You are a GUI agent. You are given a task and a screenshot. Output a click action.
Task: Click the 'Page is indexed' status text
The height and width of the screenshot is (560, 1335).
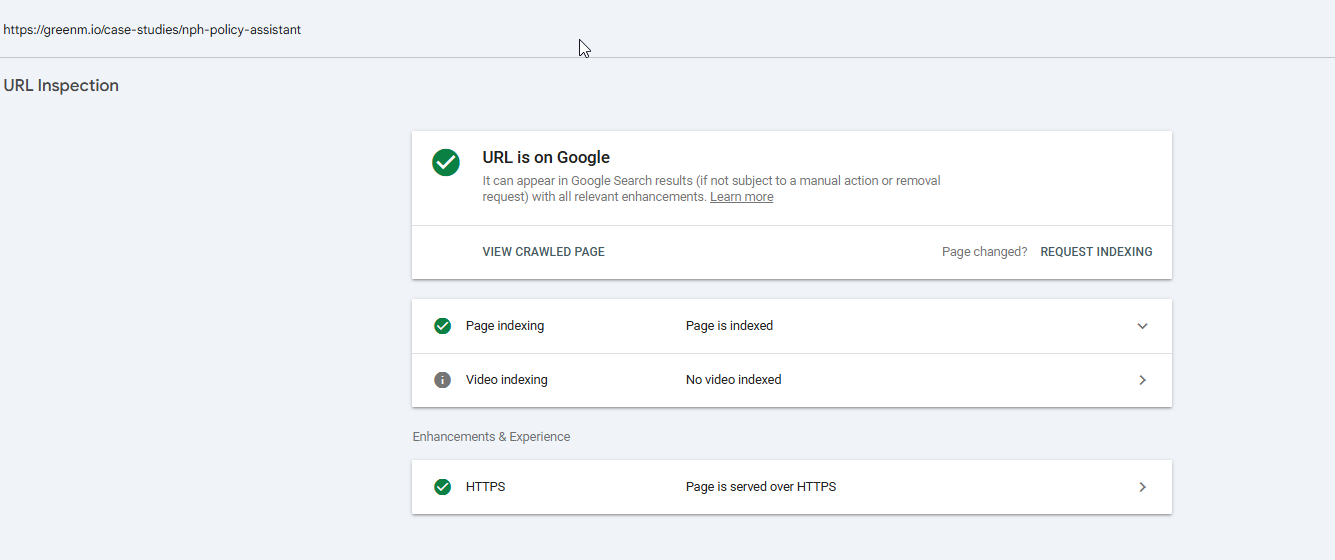729,326
